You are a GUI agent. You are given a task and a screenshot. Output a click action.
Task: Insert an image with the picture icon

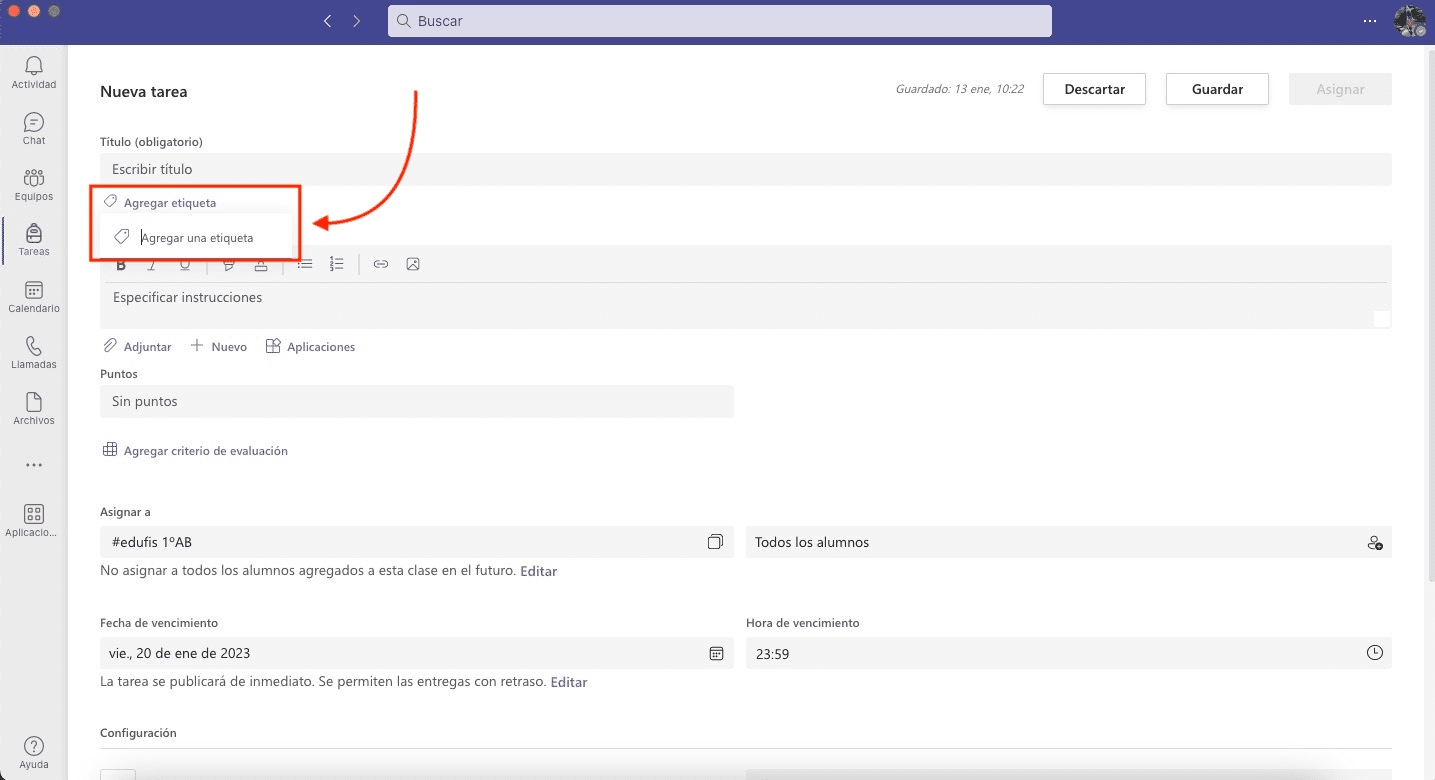point(413,264)
